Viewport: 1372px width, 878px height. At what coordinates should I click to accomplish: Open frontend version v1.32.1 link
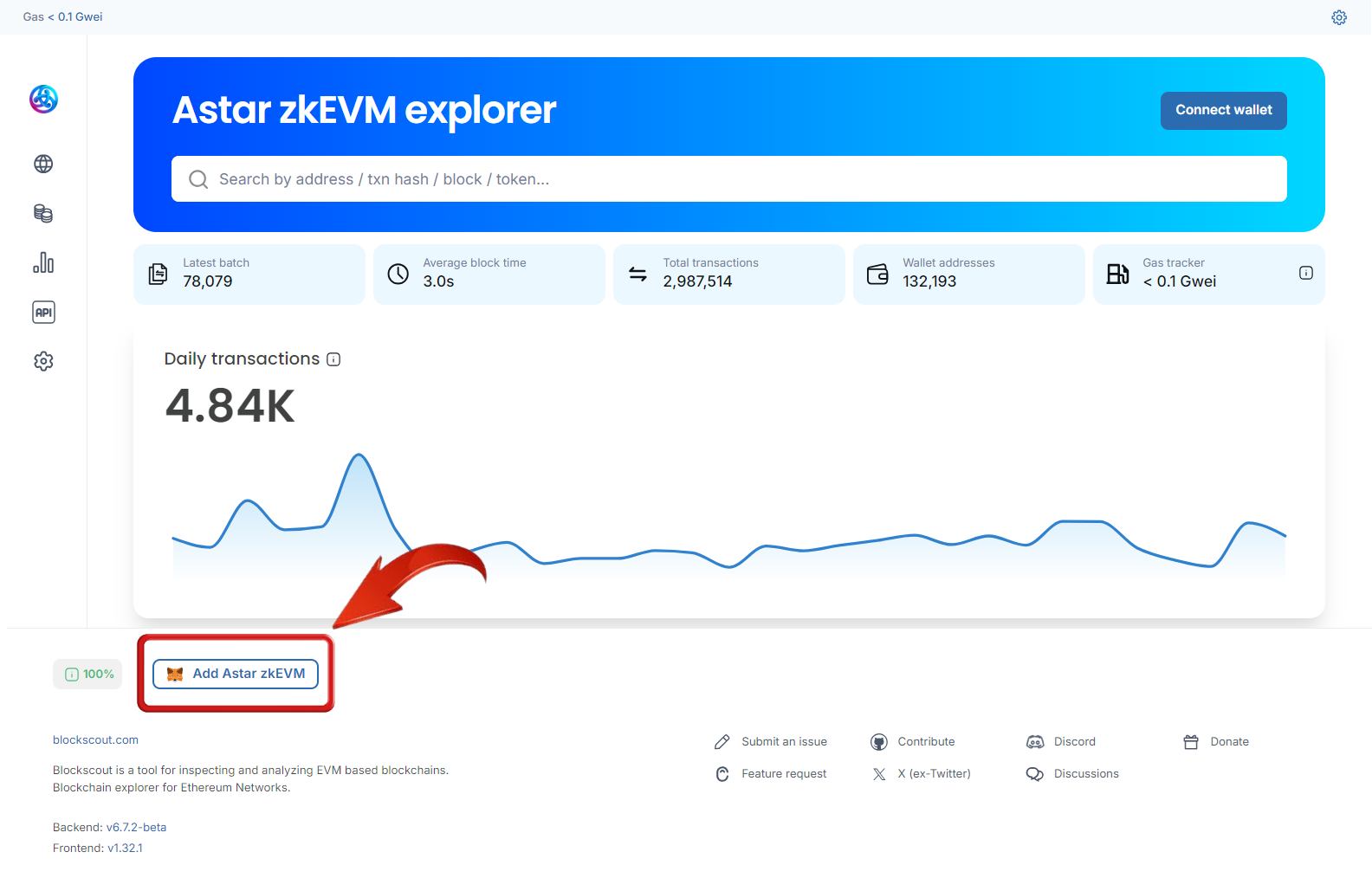pos(125,849)
